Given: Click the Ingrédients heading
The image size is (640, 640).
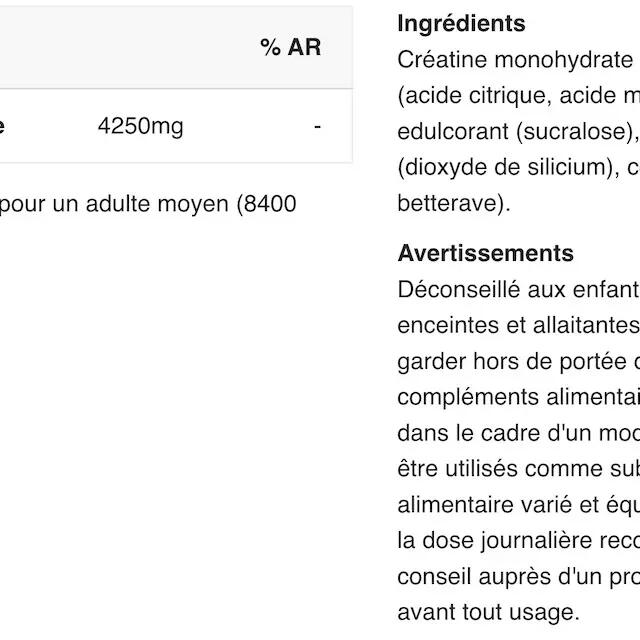Looking at the screenshot, I should 461,23.
